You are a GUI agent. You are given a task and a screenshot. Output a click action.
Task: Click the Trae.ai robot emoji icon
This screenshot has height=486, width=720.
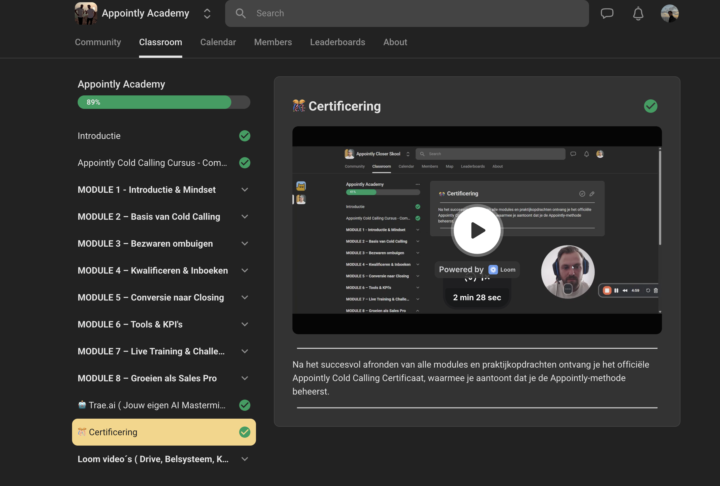(82, 405)
